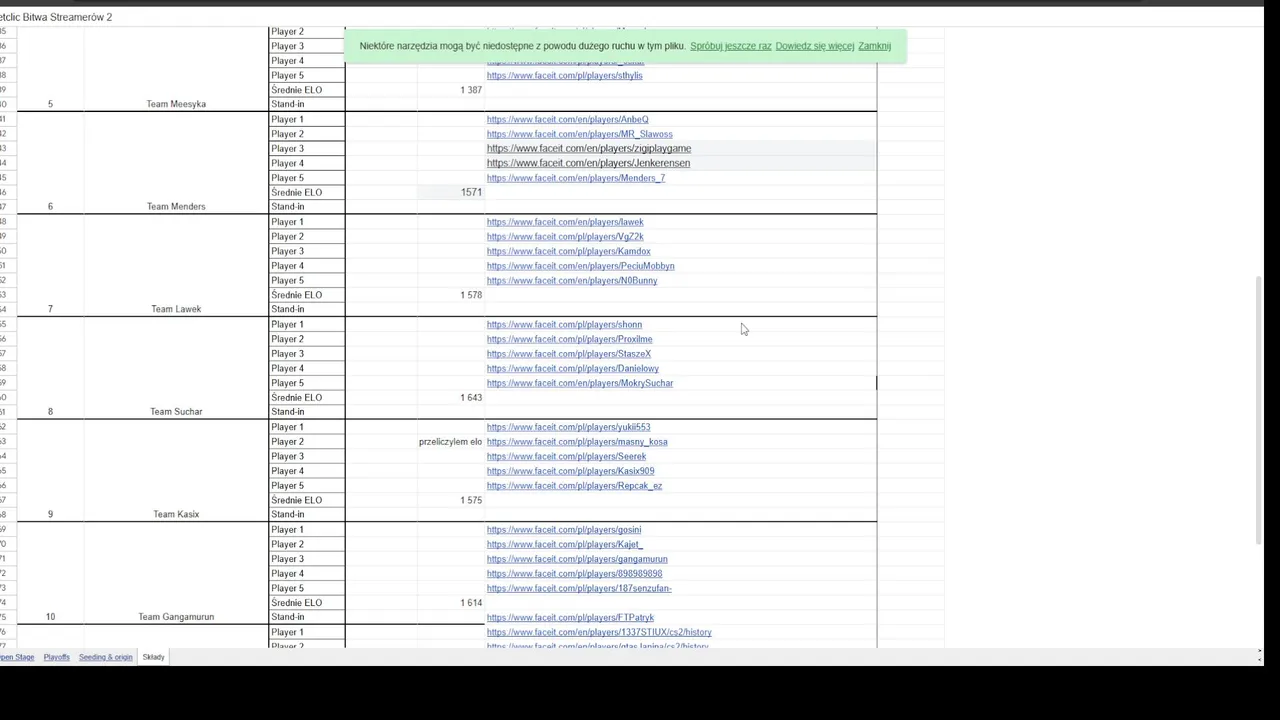Select the 'Team Suchar' cell
The height and width of the screenshot is (720, 1280).
[176, 412]
